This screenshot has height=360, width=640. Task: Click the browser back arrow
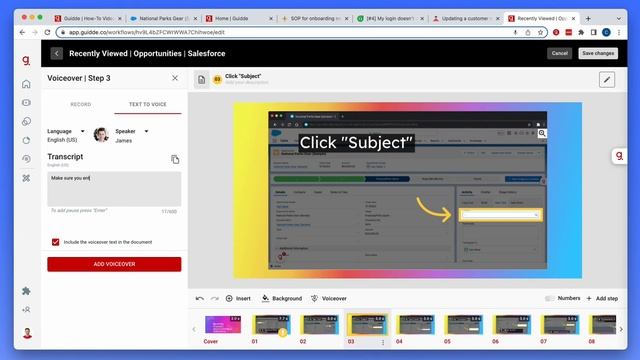tap(22, 32)
